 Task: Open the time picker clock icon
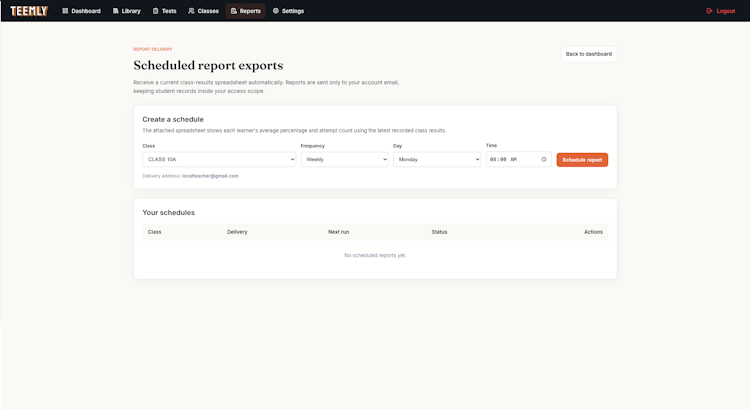point(544,159)
